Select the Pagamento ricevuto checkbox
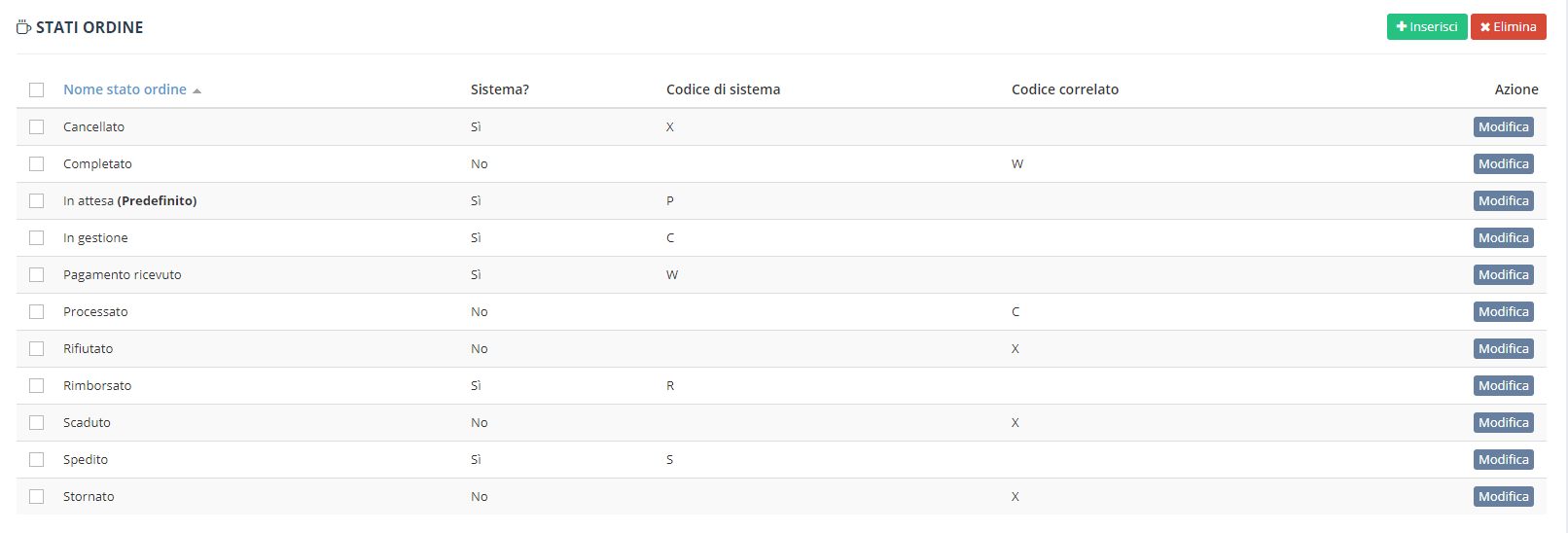This screenshot has width=1568, height=533. click(x=37, y=274)
